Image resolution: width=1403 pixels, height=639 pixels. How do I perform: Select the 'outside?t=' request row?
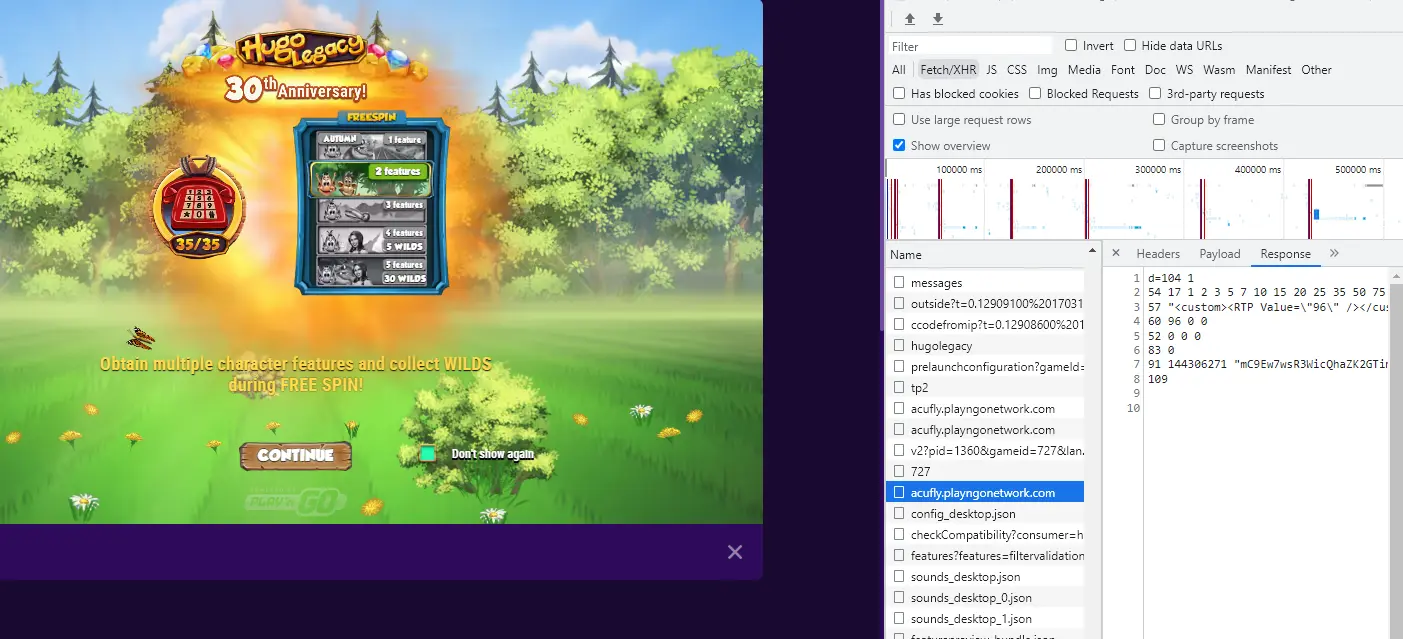985,304
